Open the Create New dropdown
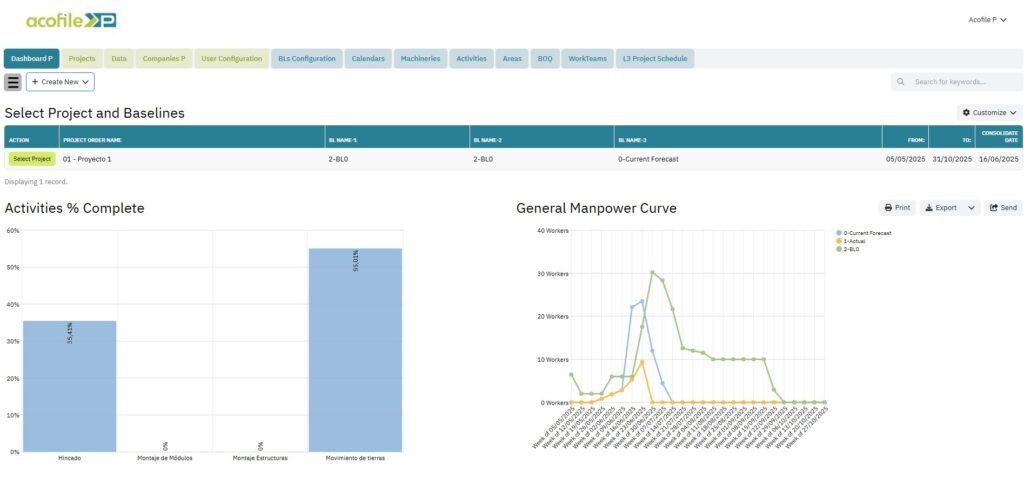1024x479 pixels. coord(60,82)
